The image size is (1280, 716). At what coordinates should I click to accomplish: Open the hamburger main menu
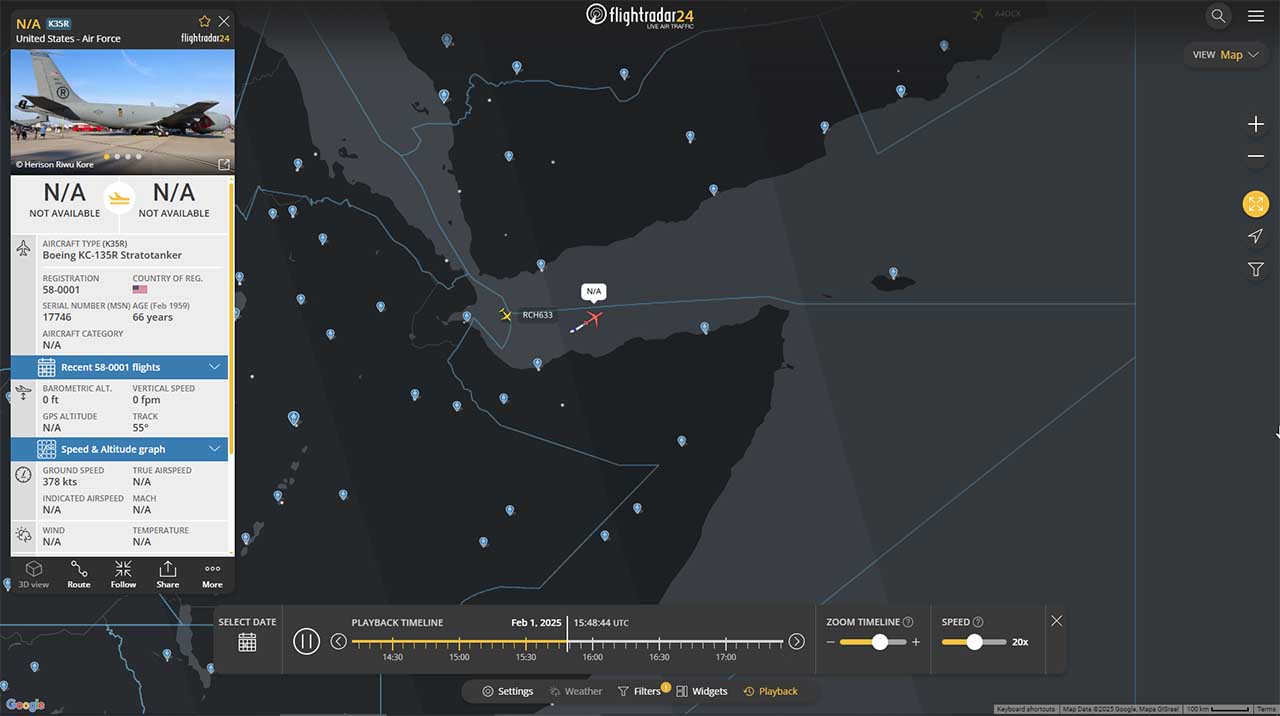click(1256, 15)
